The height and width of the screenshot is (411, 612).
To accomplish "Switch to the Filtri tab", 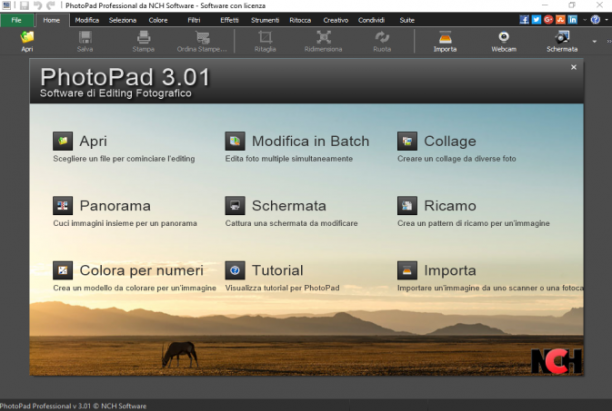I will [x=194, y=20].
